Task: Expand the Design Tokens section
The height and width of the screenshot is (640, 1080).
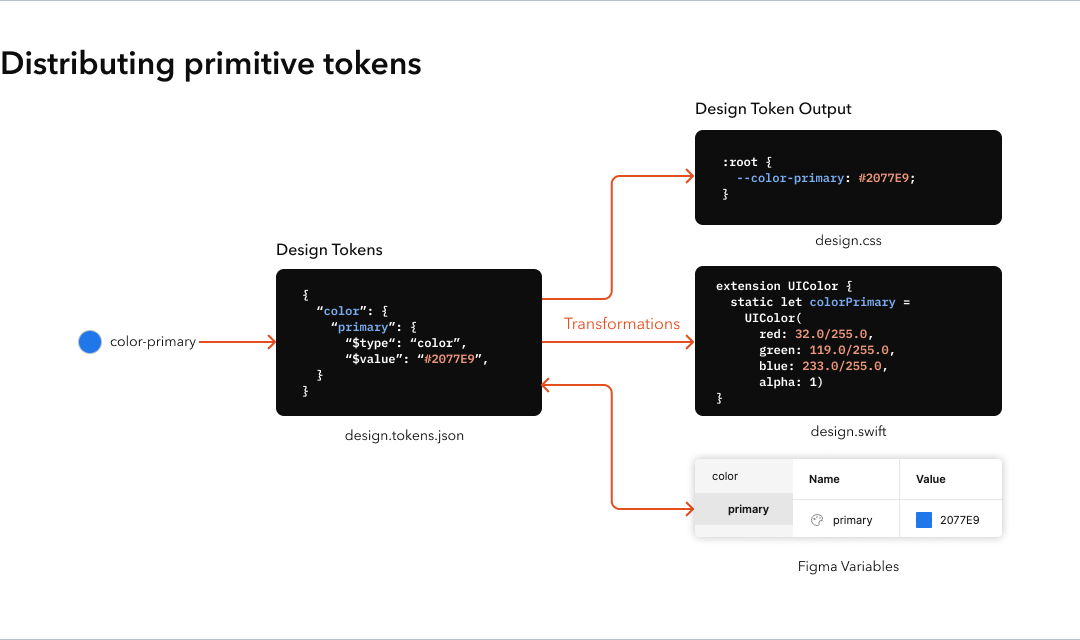Action: pyautogui.click(x=329, y=249)
